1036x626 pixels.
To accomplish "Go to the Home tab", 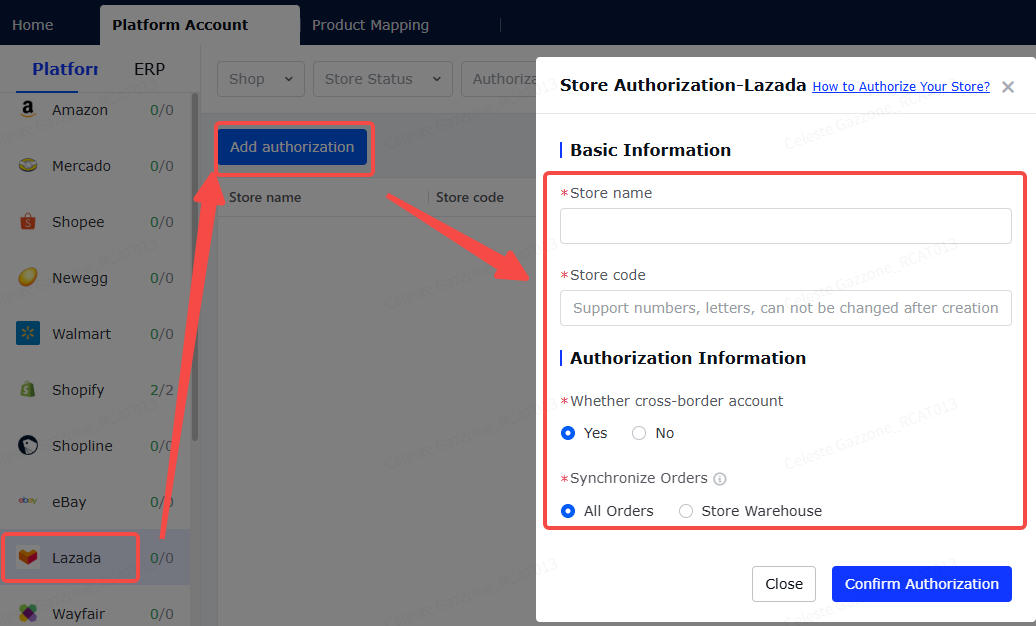I will tap(32, 25).
